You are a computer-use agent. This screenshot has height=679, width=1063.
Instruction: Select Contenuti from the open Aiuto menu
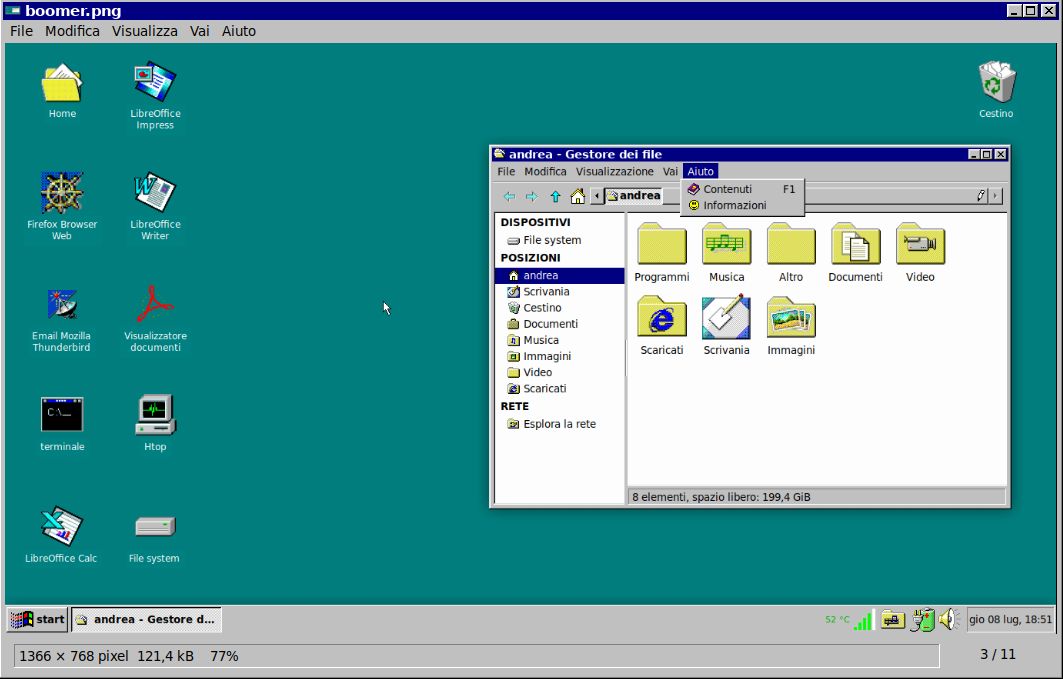(x=725, y=189)
